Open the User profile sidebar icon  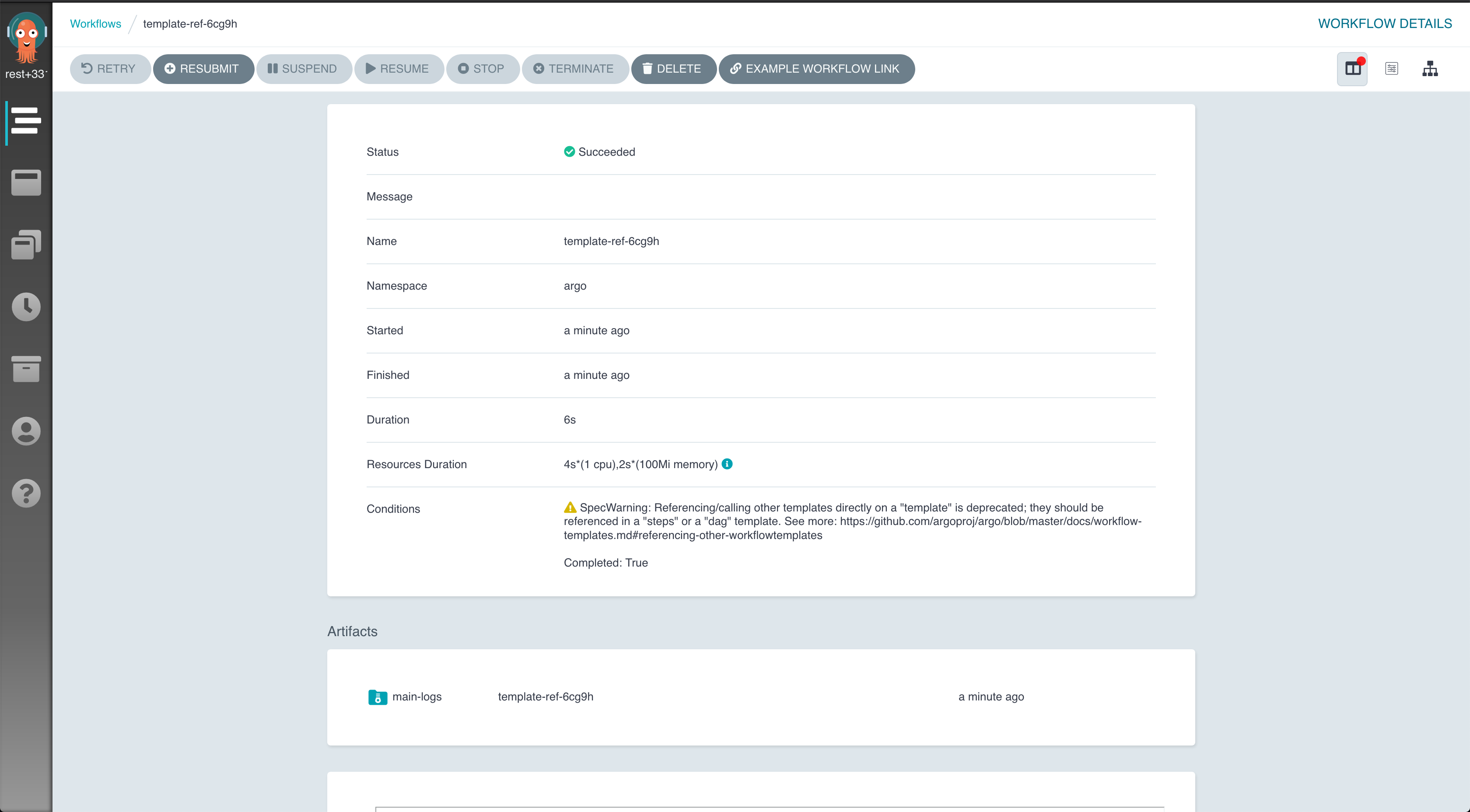click(26, 431)
